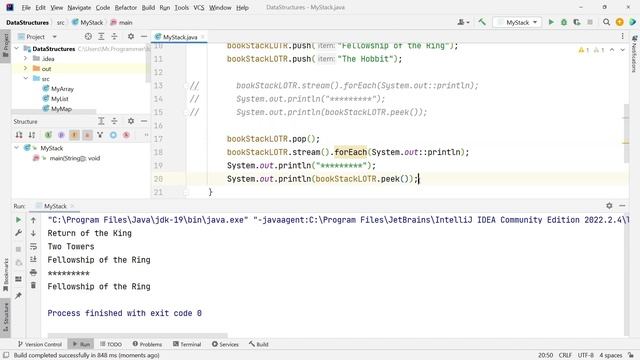Open the MyStack run configuration dropdown
Screen dimensions: 640x360
pos(518,22)
